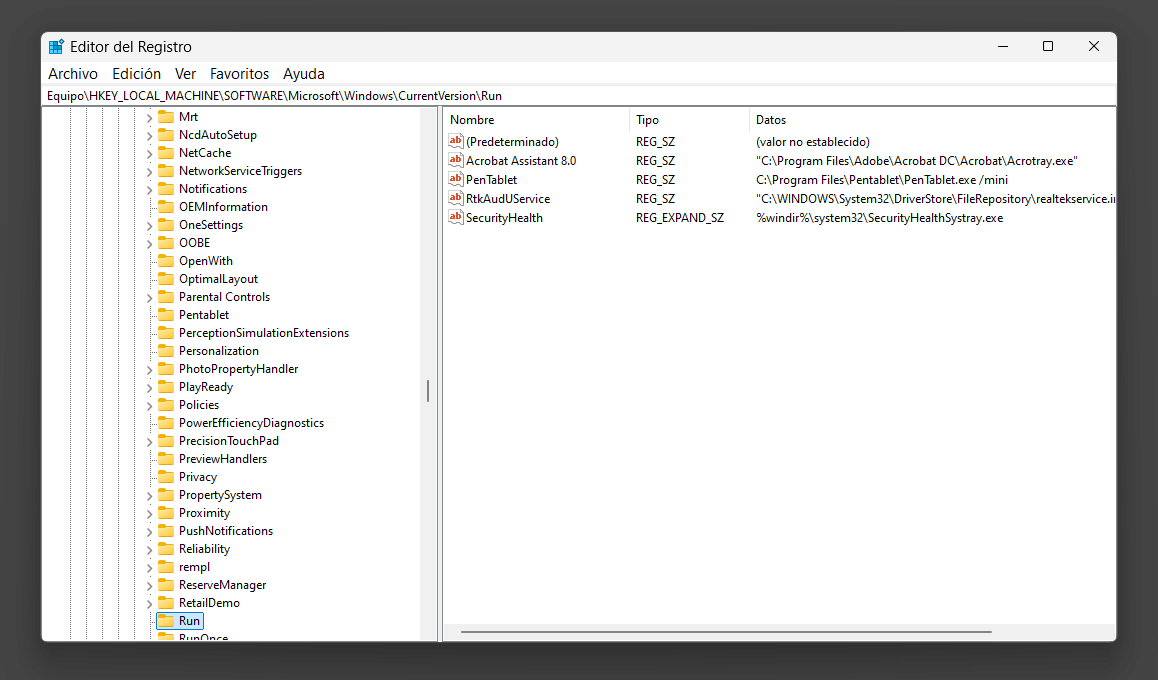Expand the NetCache key
1158x680 pixels.
(x=149, y=154)
